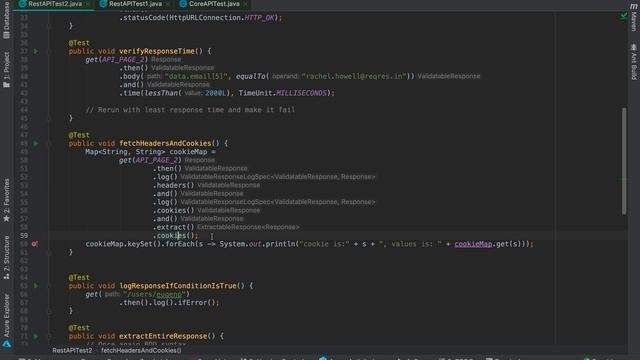The image size is (640, 360).
Task: Close the RestAPITest1.java tab
Action: pos(168,4)
